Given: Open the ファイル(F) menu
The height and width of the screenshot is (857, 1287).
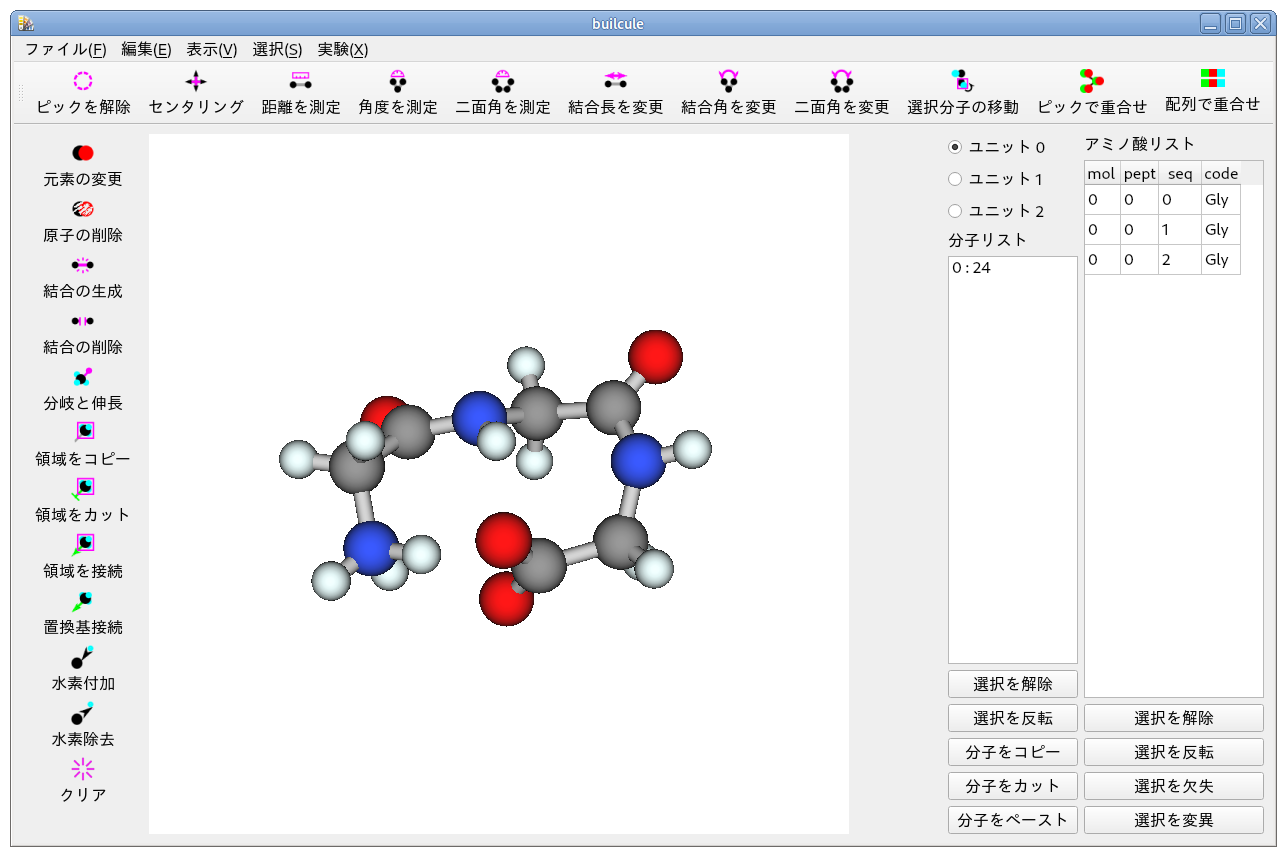Looking at the screenshot, I should coord(65,49).
